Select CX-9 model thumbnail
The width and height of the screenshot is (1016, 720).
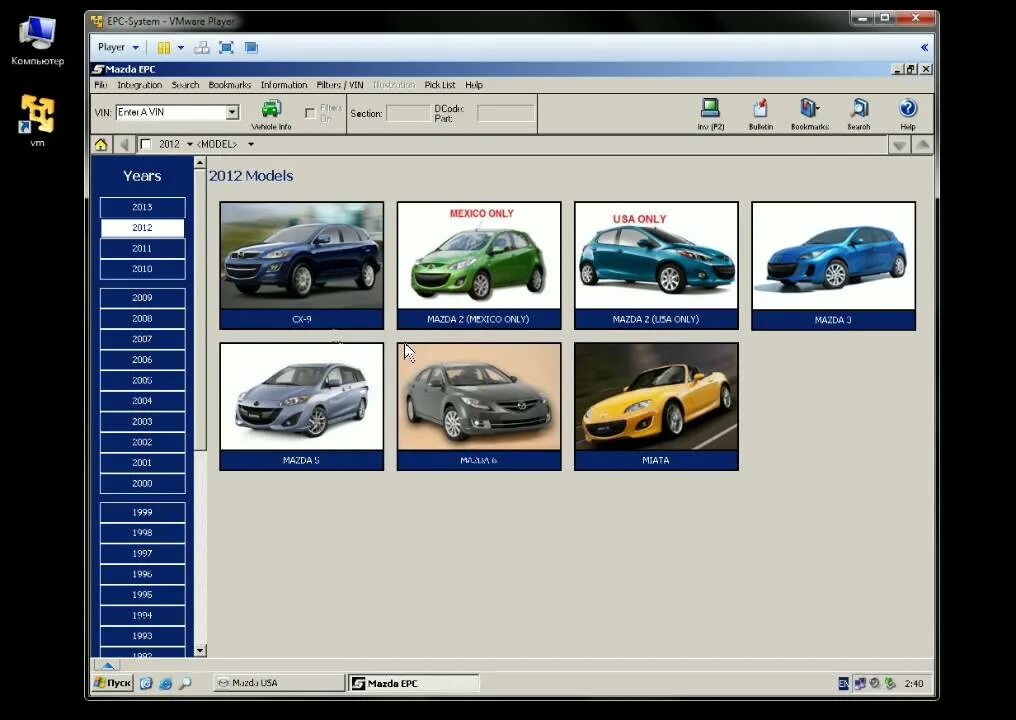pos(301,265)
